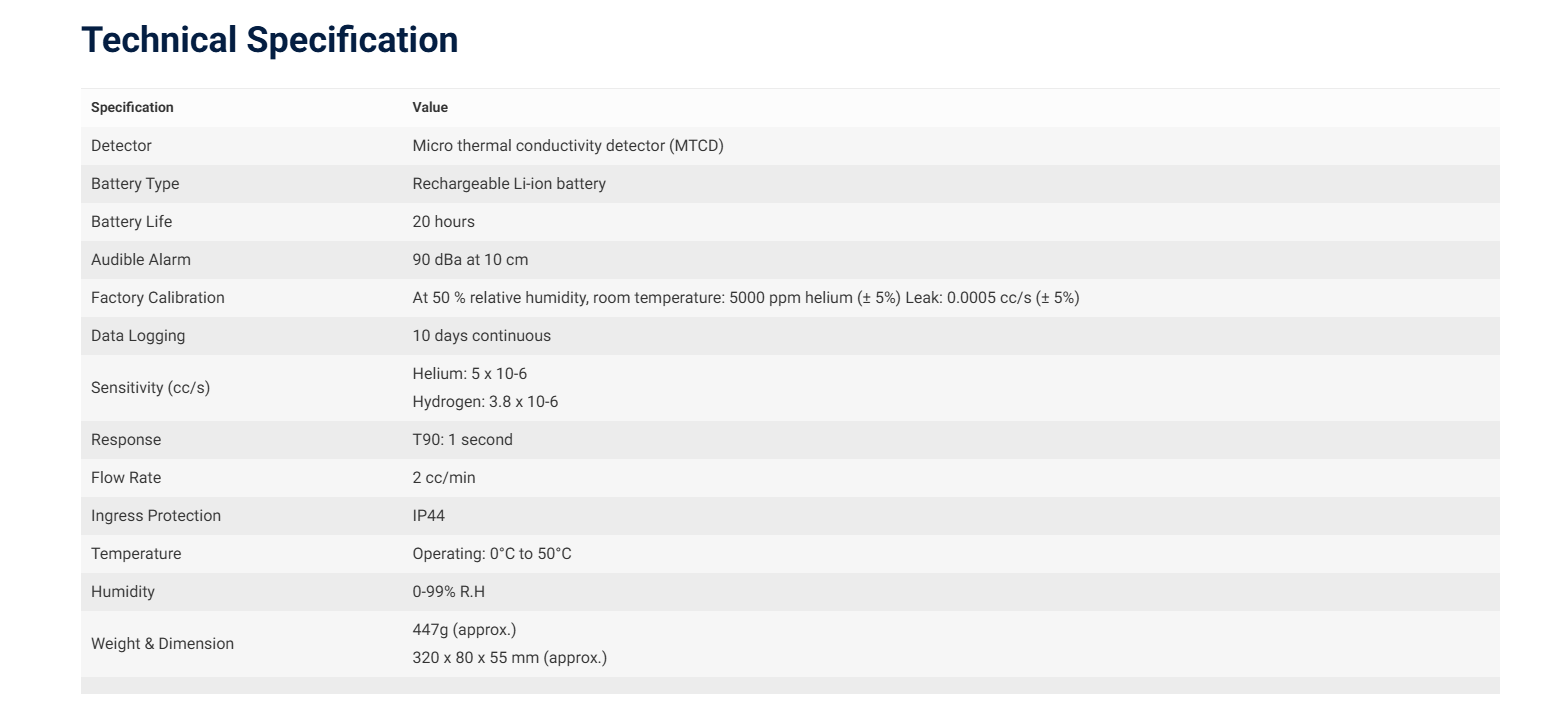Click the Hydrogen sensitivity value

click(485, 402)
